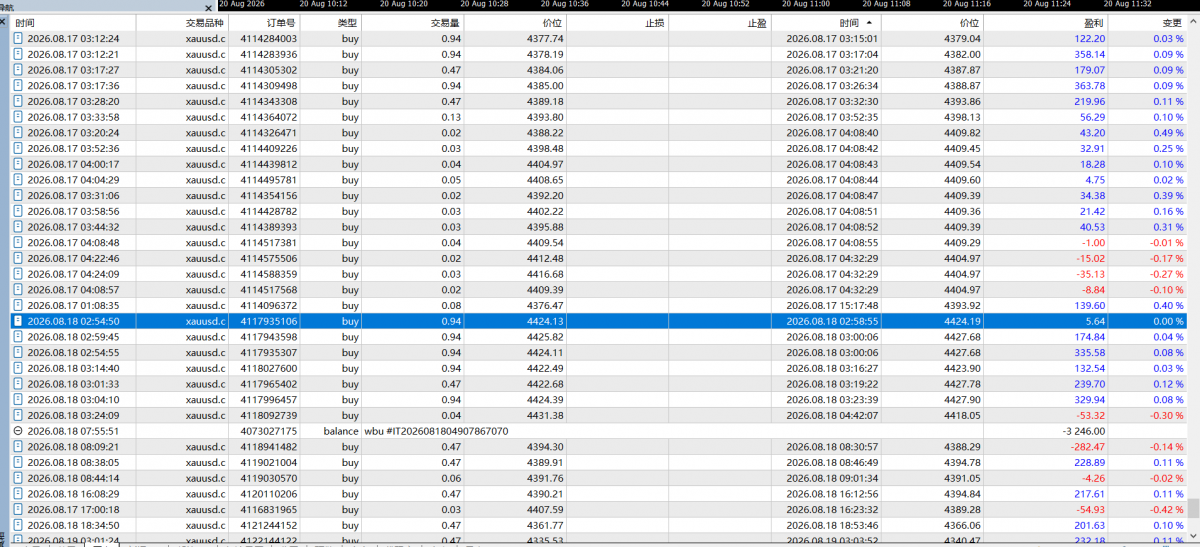Close the navigator panel with the X button
Viewport: 1200px width, 547px height.
tap(208, 7)
